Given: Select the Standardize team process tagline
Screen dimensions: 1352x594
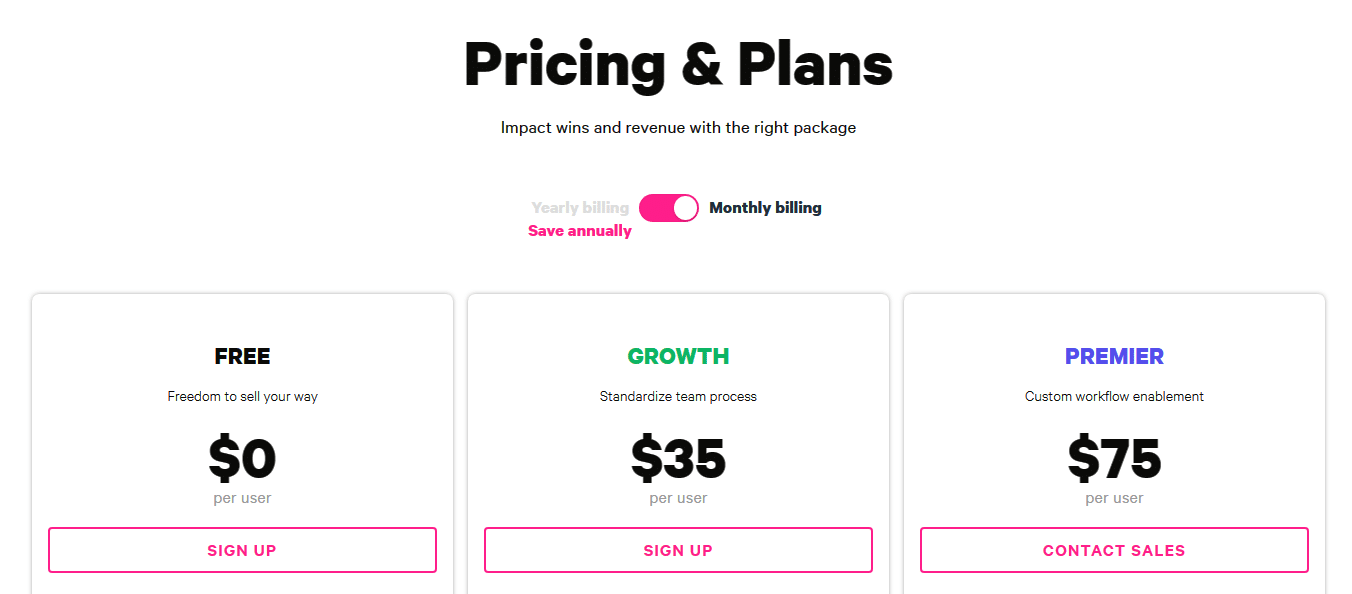Looking at the screenshot, I should click(x=678, y=396).
